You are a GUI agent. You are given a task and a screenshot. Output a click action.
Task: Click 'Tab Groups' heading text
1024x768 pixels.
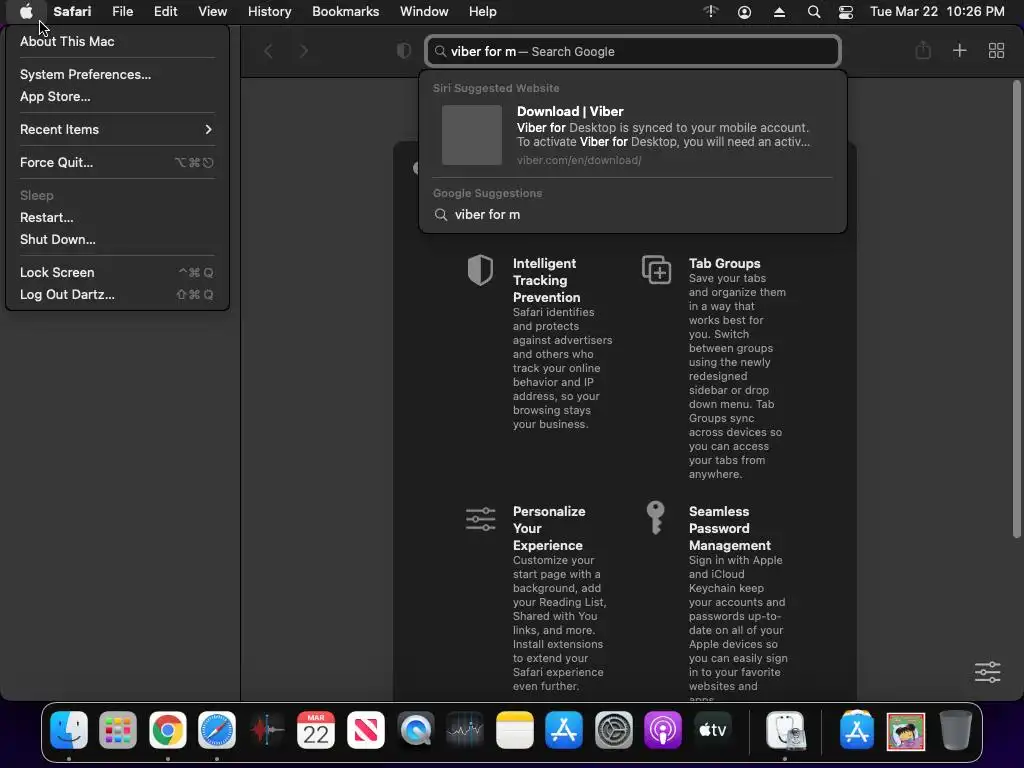point(724,263)
